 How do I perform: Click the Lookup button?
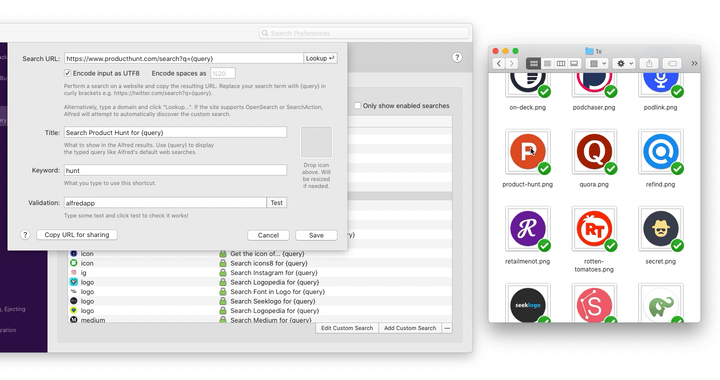point(320,58)
